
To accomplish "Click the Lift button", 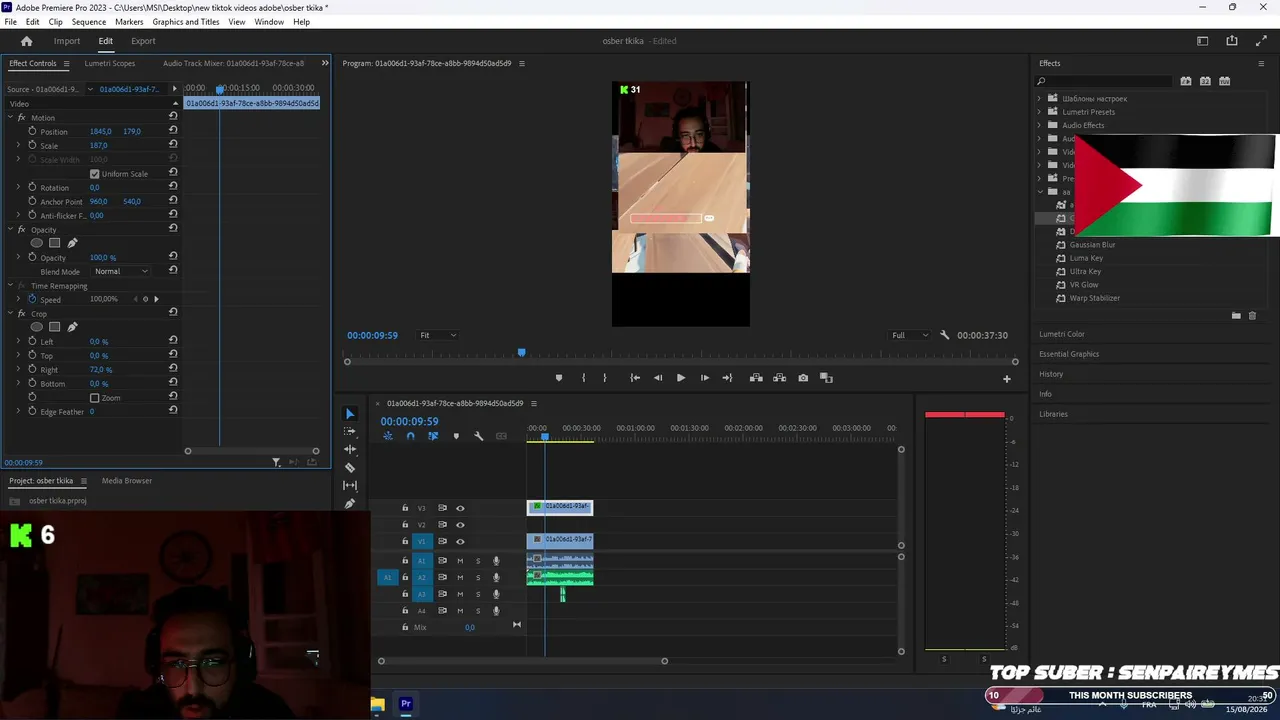I will tap(756, 378).
